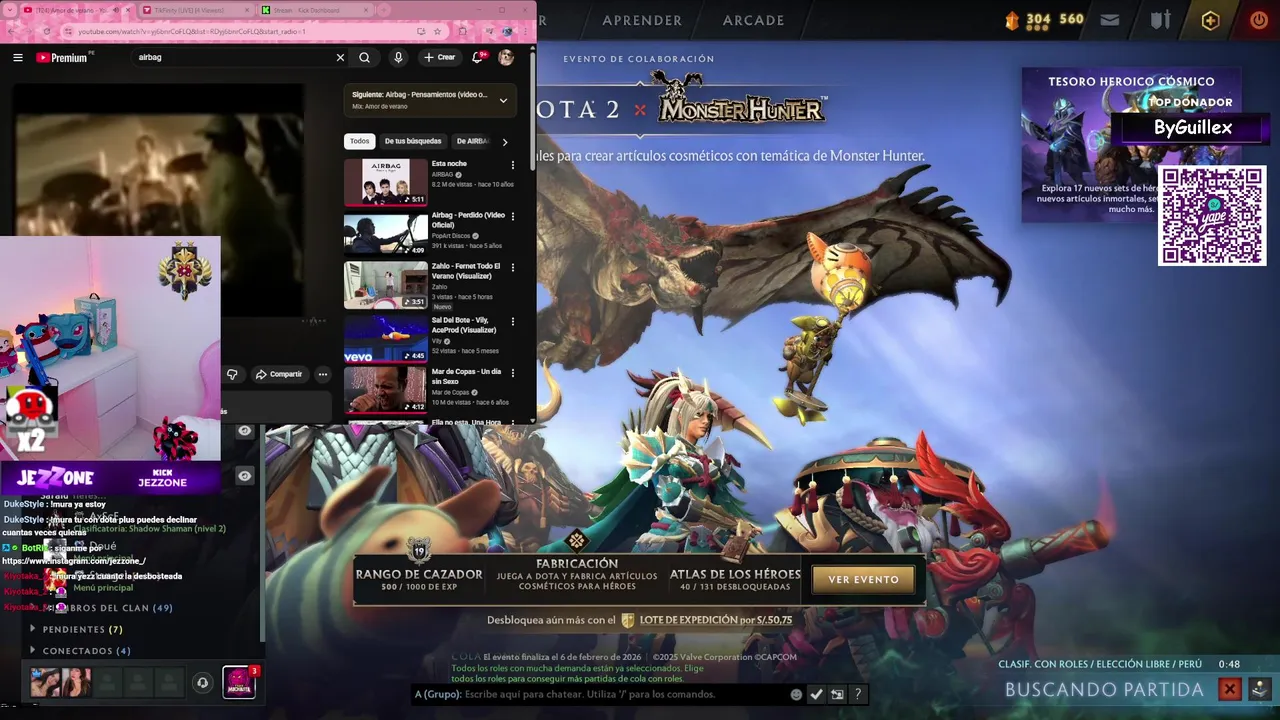Open more actions ellipsis under the video
Viewport: 1280px width, 720px height.
click(322, 374)
